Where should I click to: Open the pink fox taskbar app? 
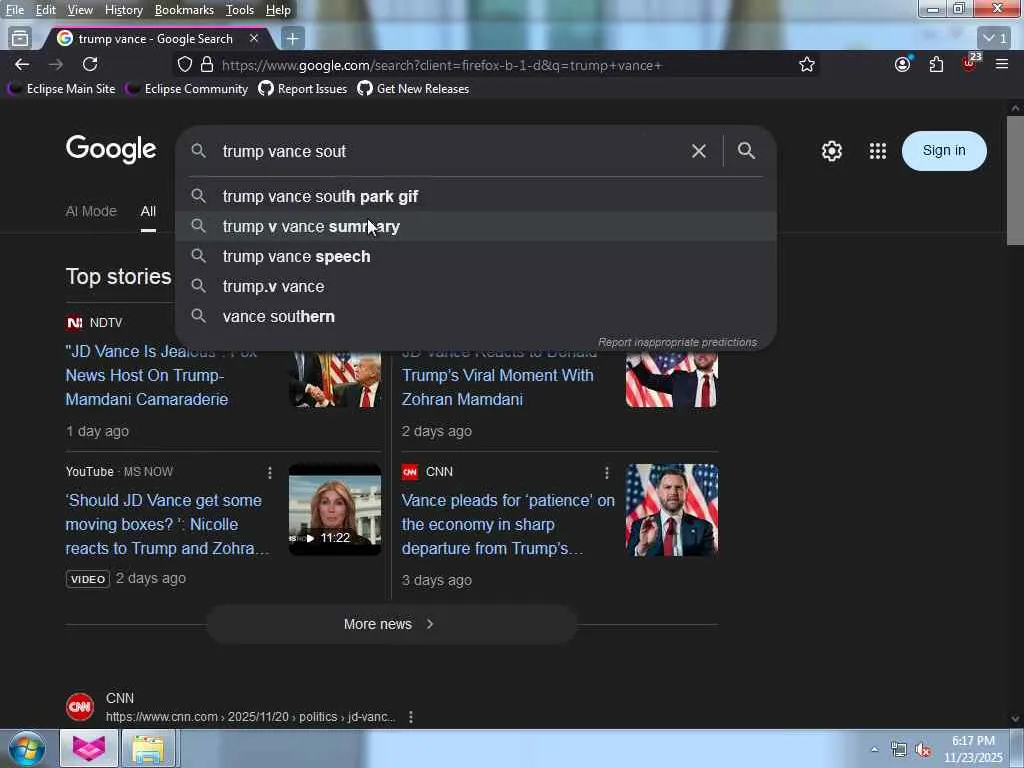[x=89, y=748]
